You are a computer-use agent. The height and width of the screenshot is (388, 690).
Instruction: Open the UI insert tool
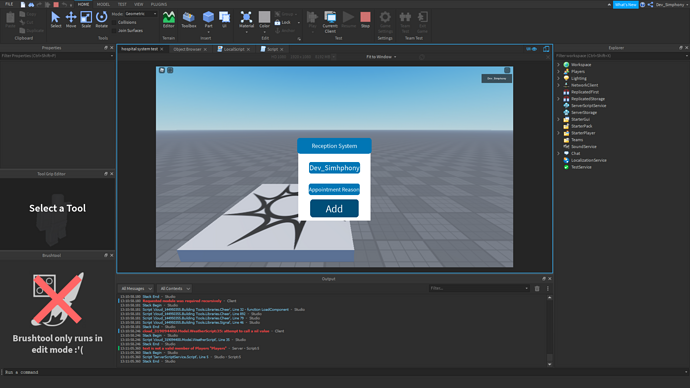pos(224,19)
